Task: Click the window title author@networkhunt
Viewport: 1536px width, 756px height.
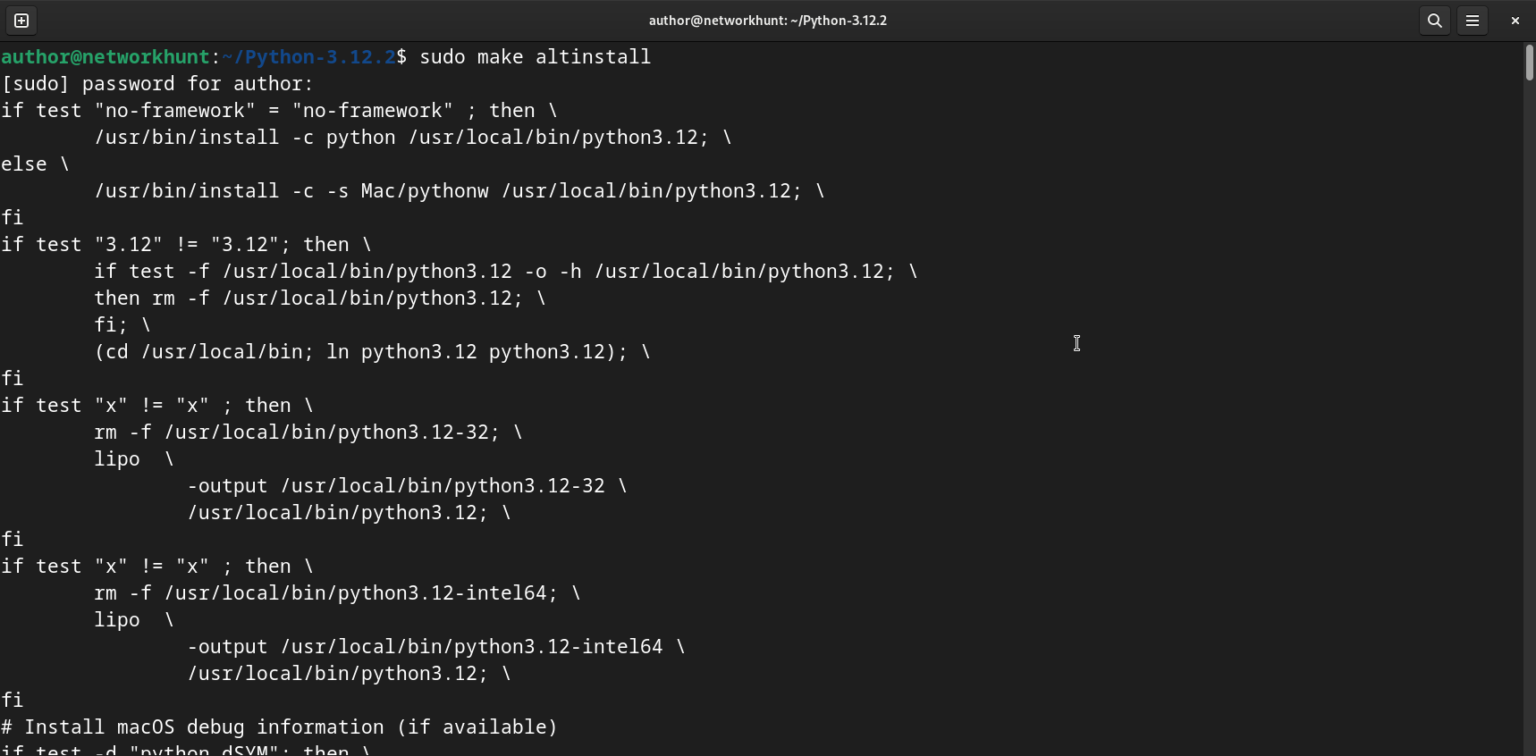Action: coord(767,20)
